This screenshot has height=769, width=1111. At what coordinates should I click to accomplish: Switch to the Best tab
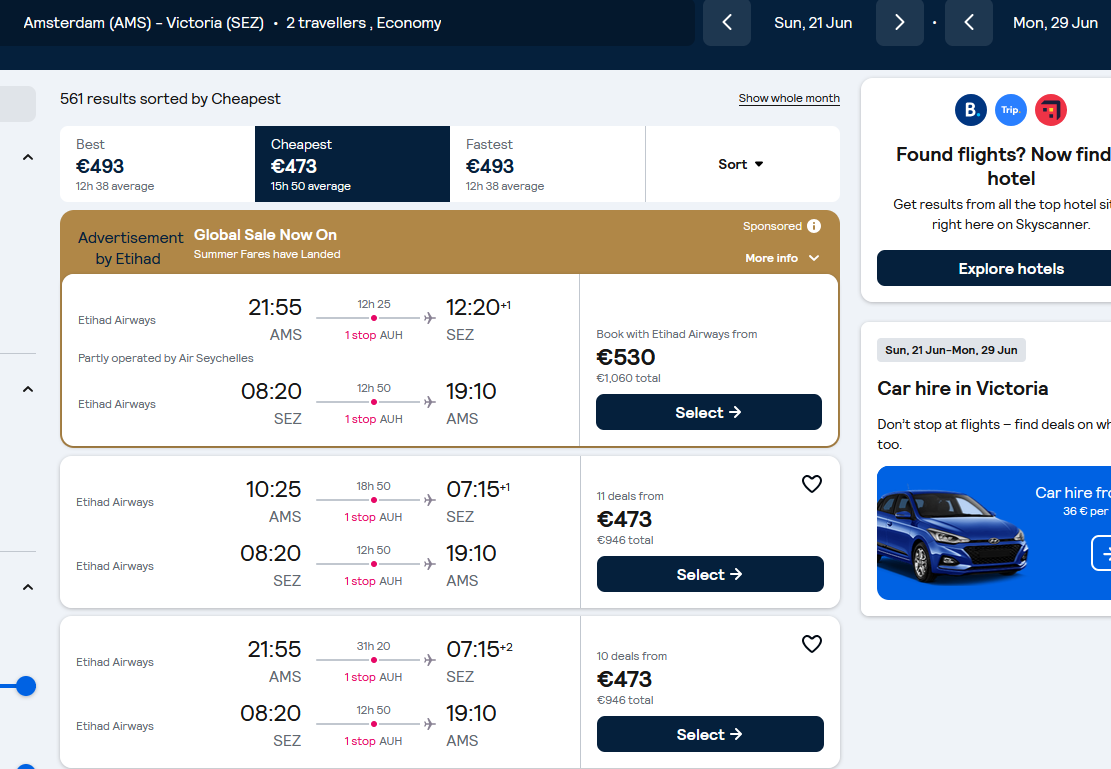tap(157, 164)
